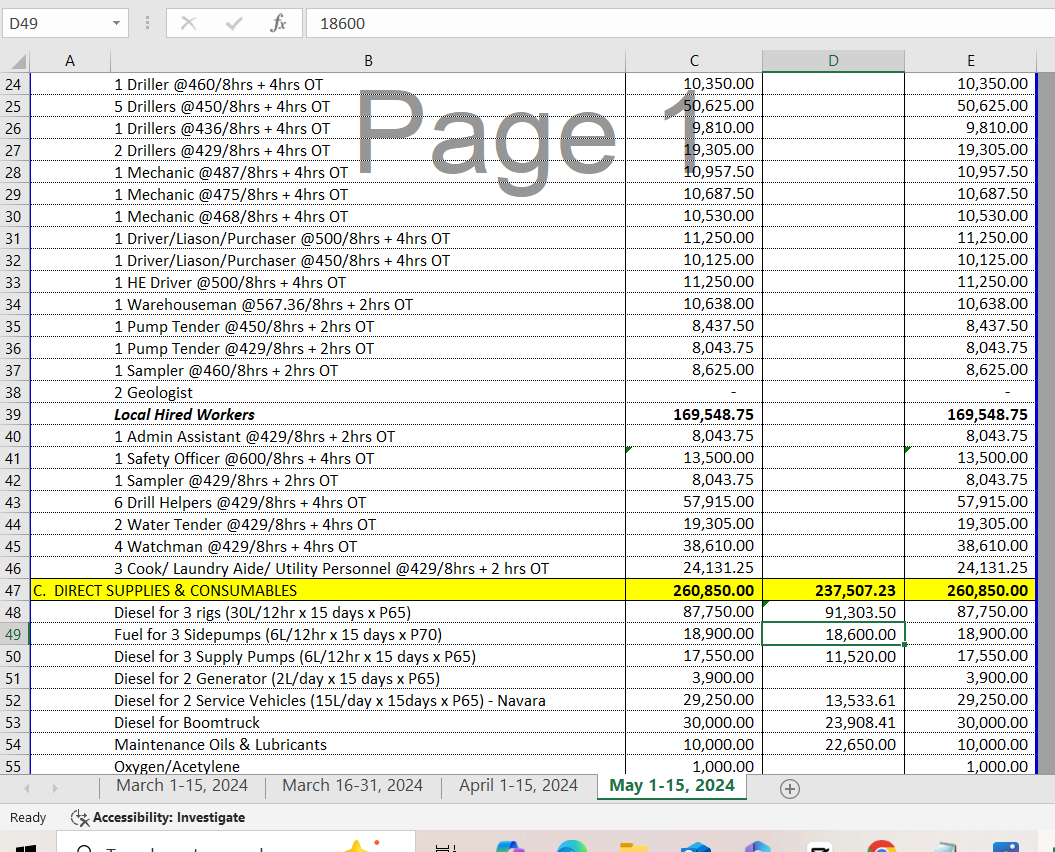Click the 'Diesel for Boomtruck' cell

(368, 723)
